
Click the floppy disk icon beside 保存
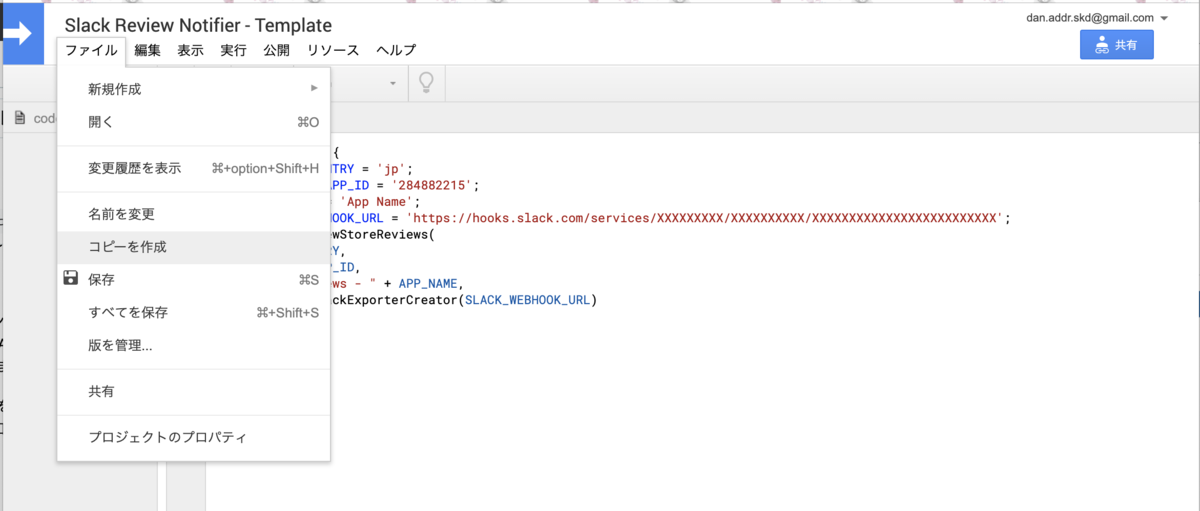[x=70, y=279]
